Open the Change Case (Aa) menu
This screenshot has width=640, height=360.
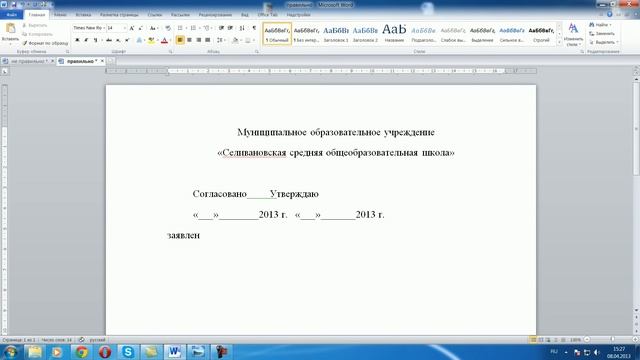click(x=153, y=28)
